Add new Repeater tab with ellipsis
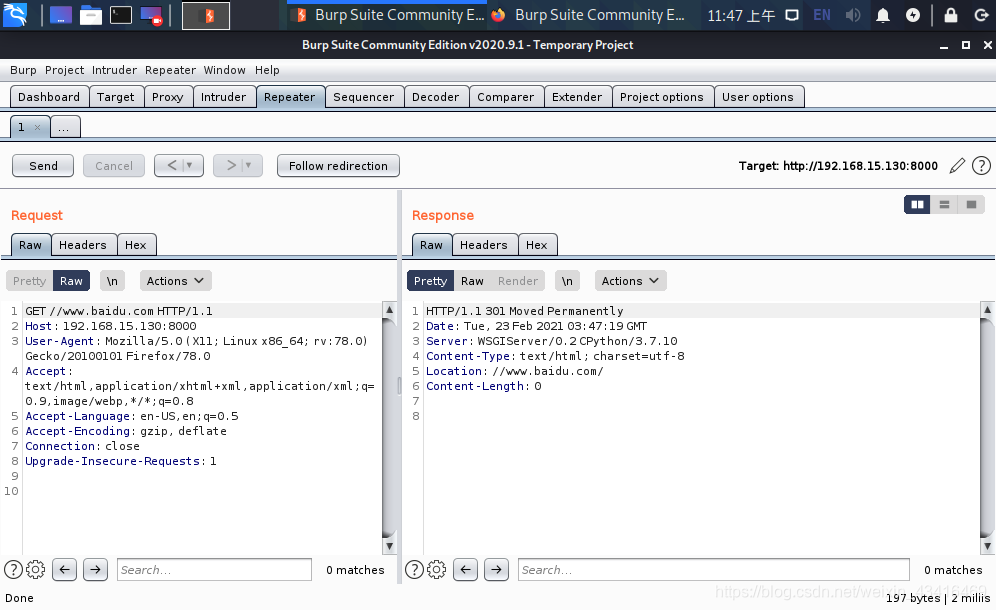 coord(64,127)
